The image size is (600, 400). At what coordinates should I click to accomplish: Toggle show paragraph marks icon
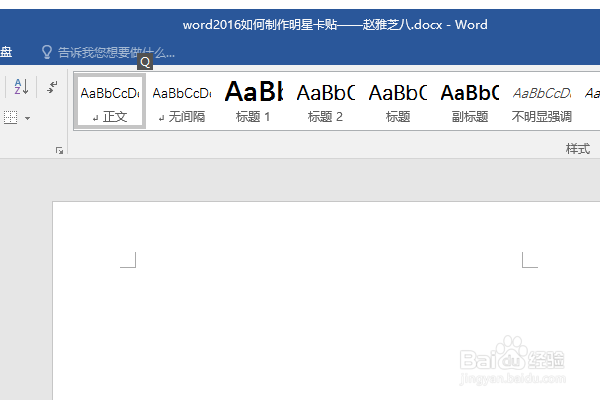point(52,87)
